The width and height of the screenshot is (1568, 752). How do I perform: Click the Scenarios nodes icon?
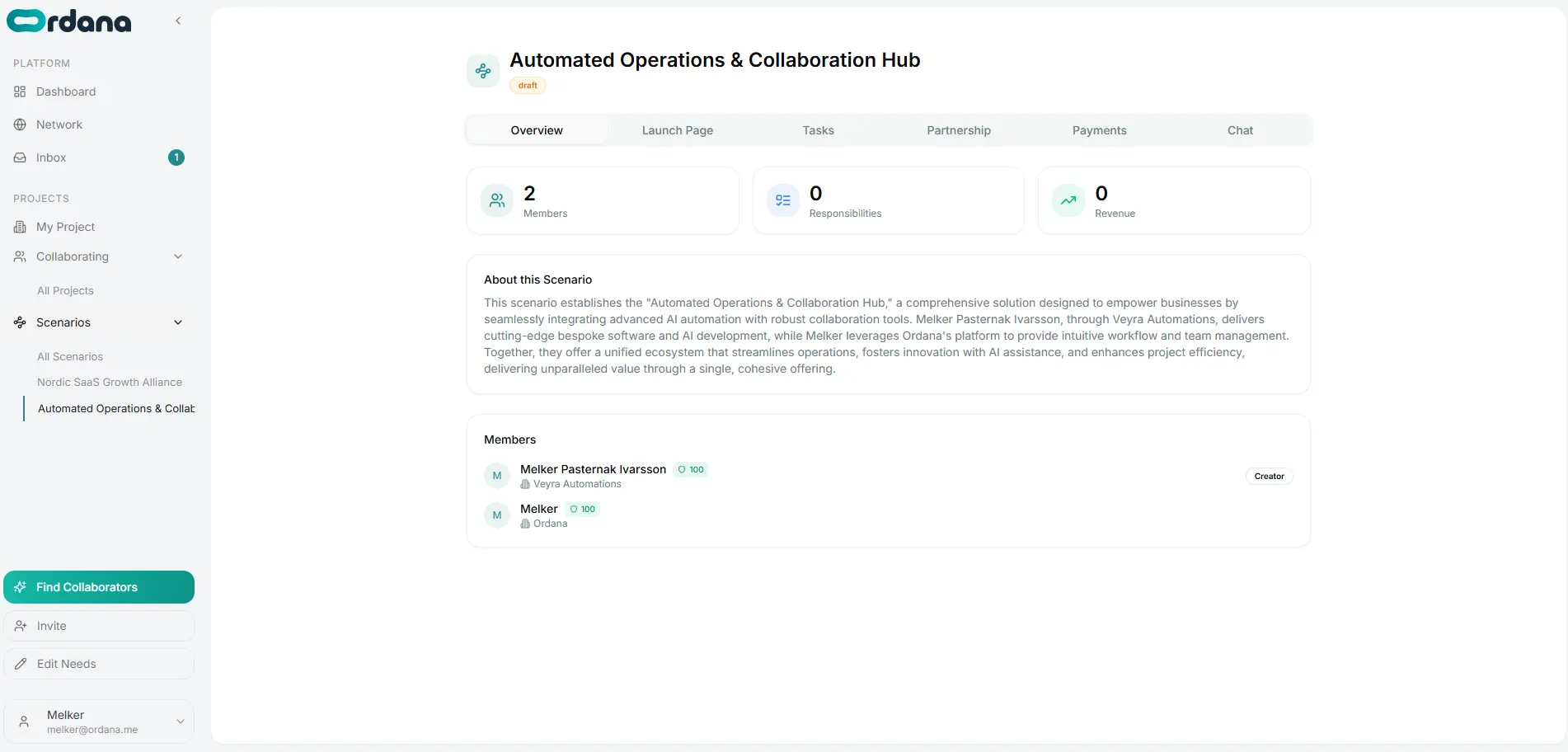[x=20, y=322]
